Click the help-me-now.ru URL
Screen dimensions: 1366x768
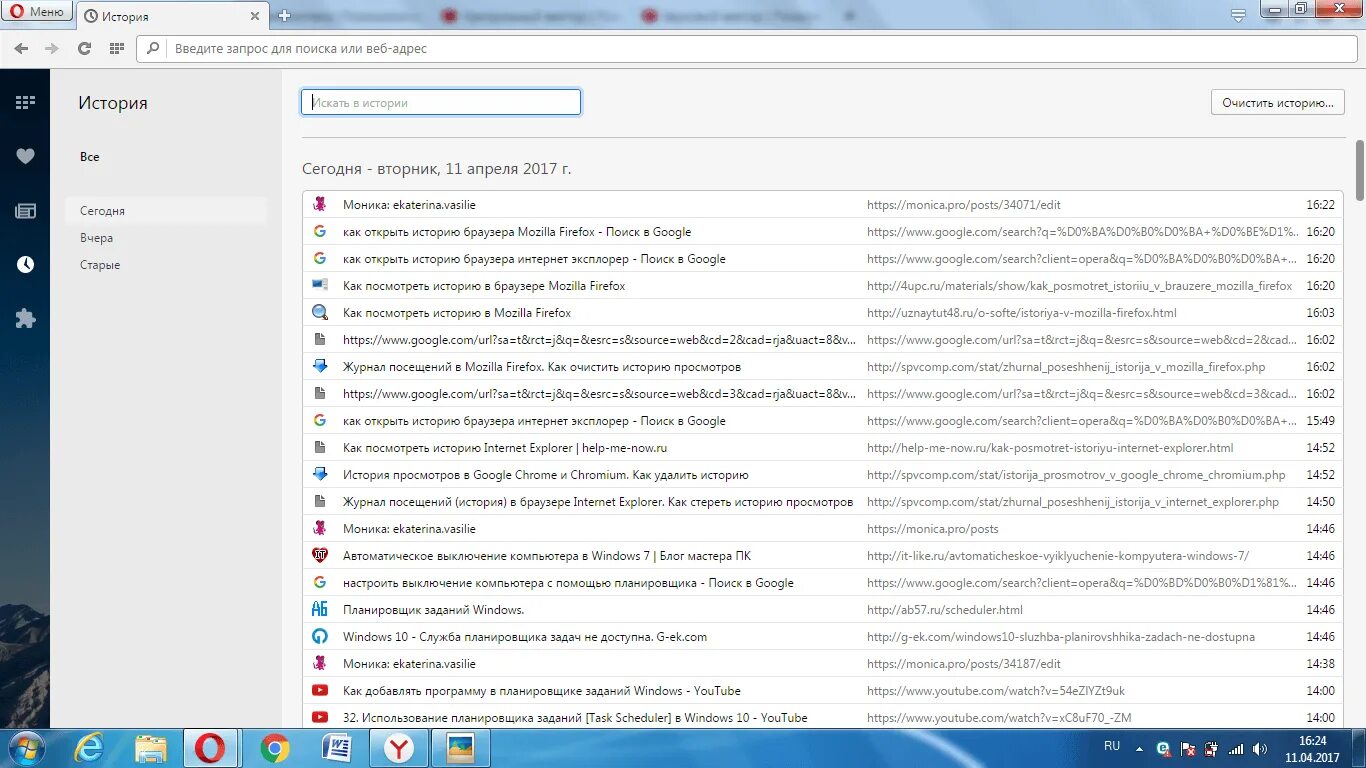[x=1050, y=448]
